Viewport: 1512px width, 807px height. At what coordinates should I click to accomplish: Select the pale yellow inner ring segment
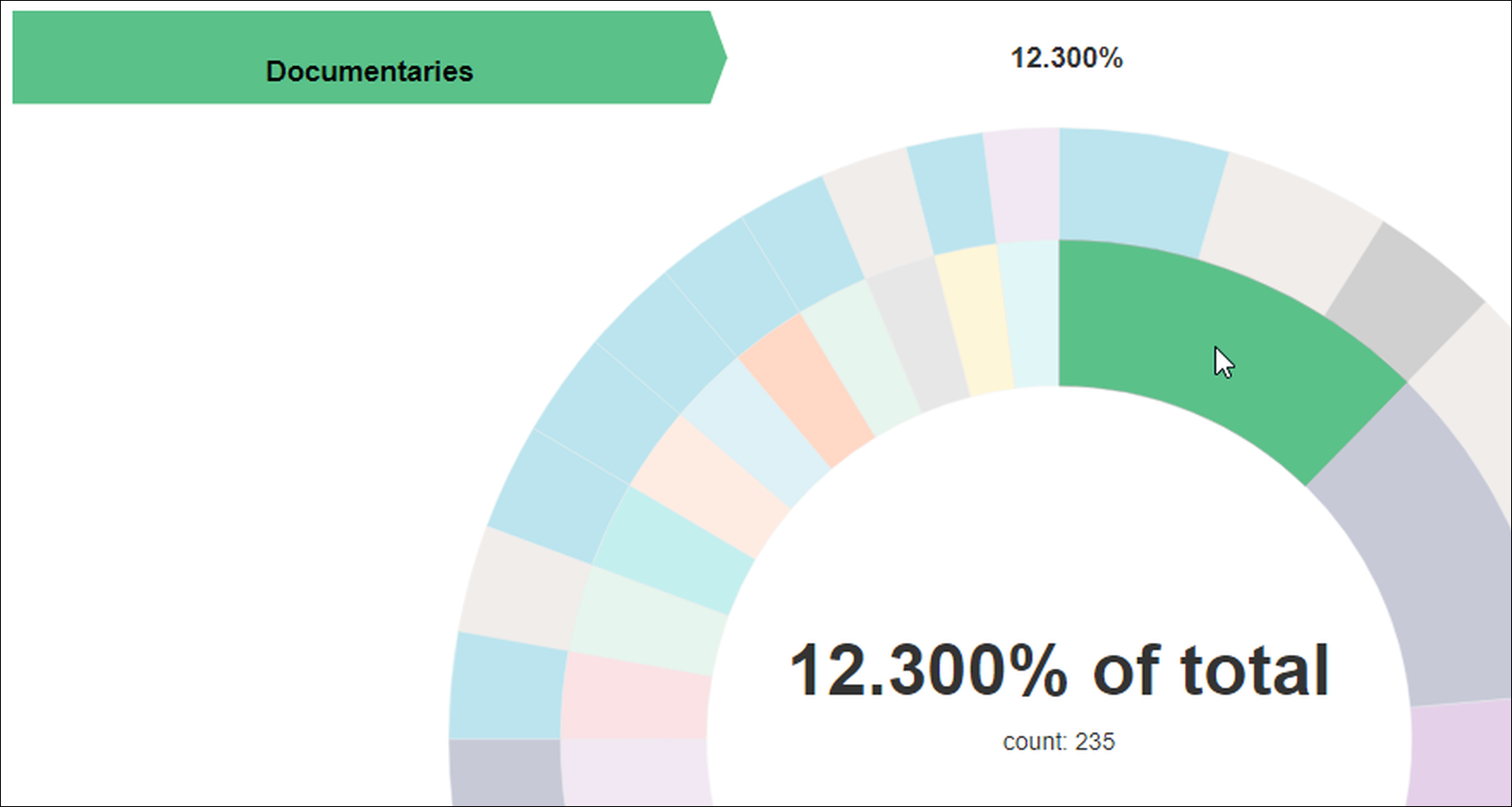click(x=974, y=322)
